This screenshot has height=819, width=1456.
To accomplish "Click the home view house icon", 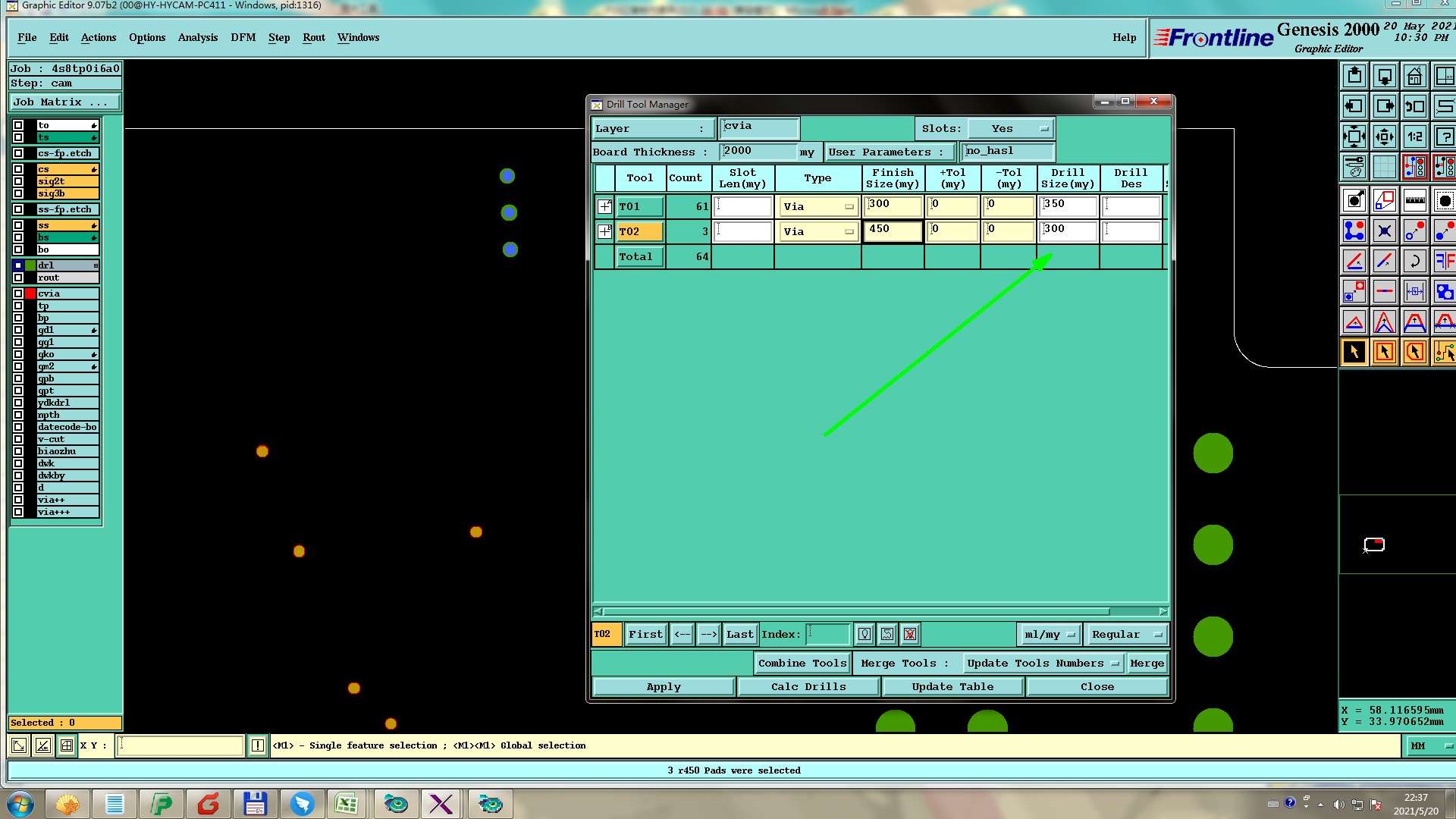I will point(1414,77).
